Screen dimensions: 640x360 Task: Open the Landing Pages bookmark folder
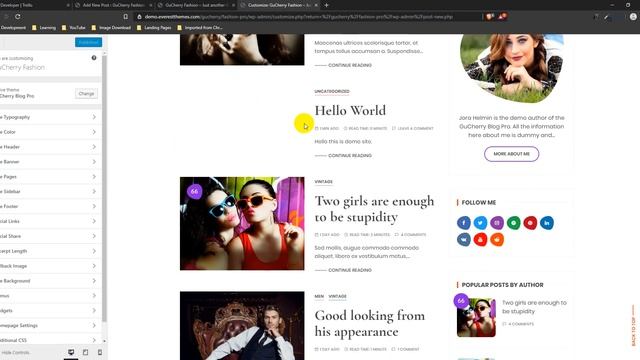coord(154,28)
